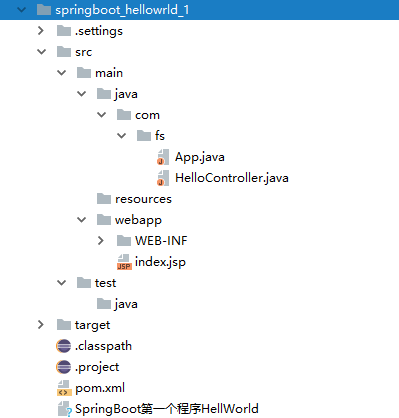Click the HelloController.java Java file icon

pos(163,178)
